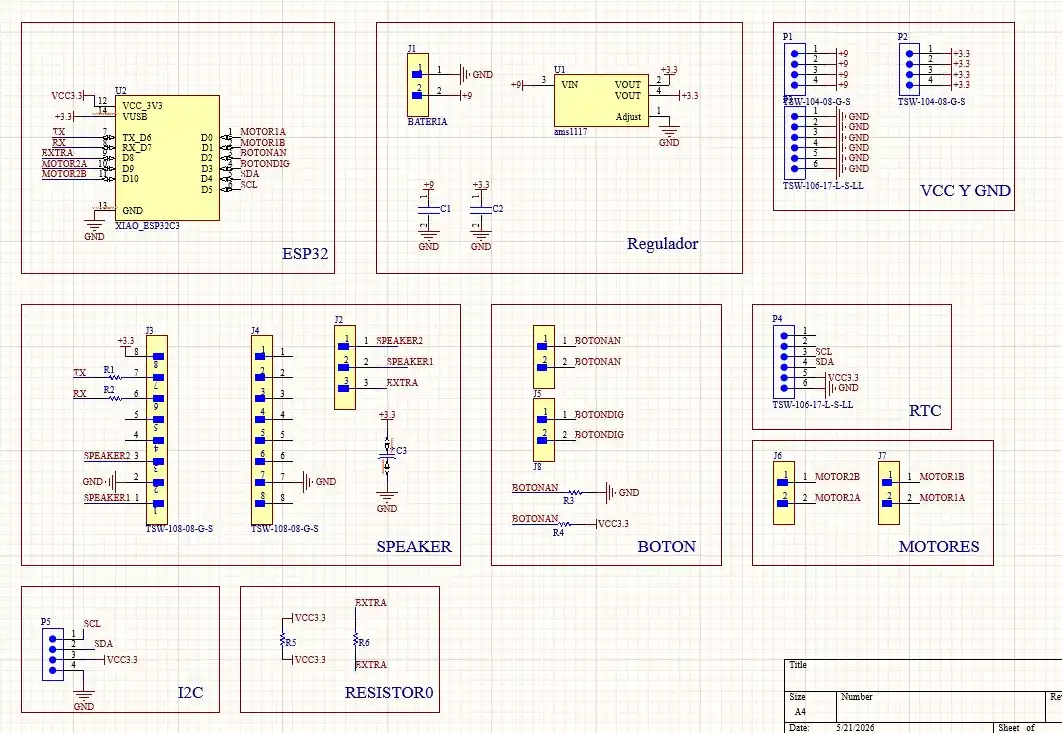Select the SPEAKER2 net label beside J2
This screenshot has width=1062, height=733.
[x=400, y=341]
